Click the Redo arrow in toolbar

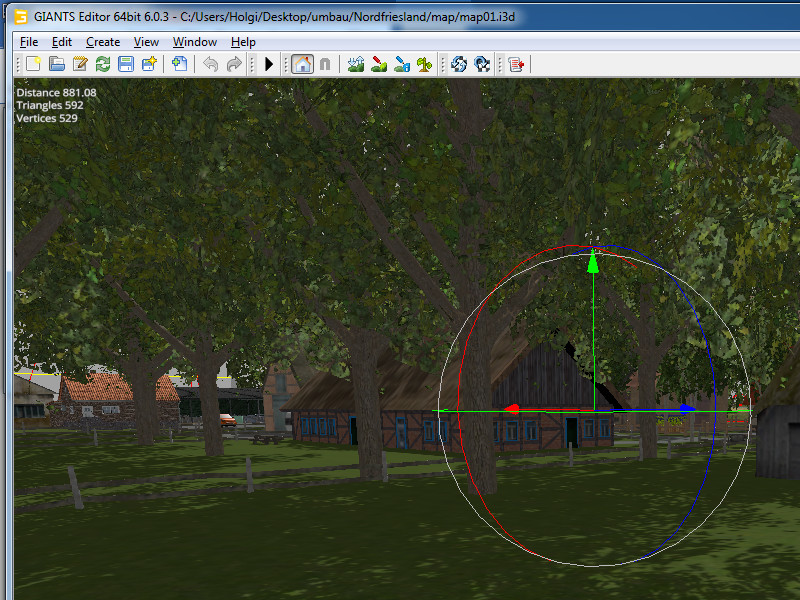234,64
